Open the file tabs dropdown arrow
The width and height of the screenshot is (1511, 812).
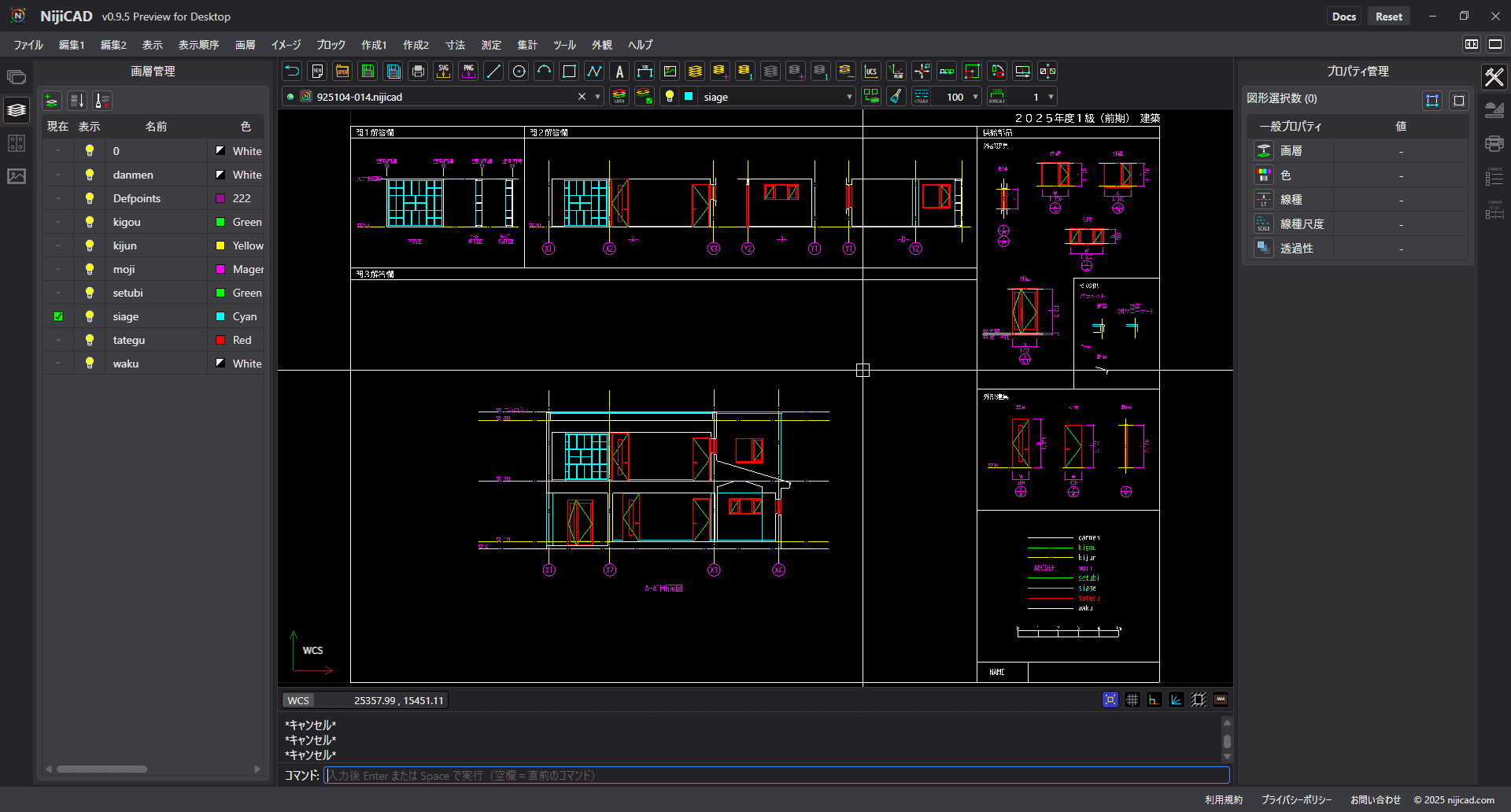point(597,97)
